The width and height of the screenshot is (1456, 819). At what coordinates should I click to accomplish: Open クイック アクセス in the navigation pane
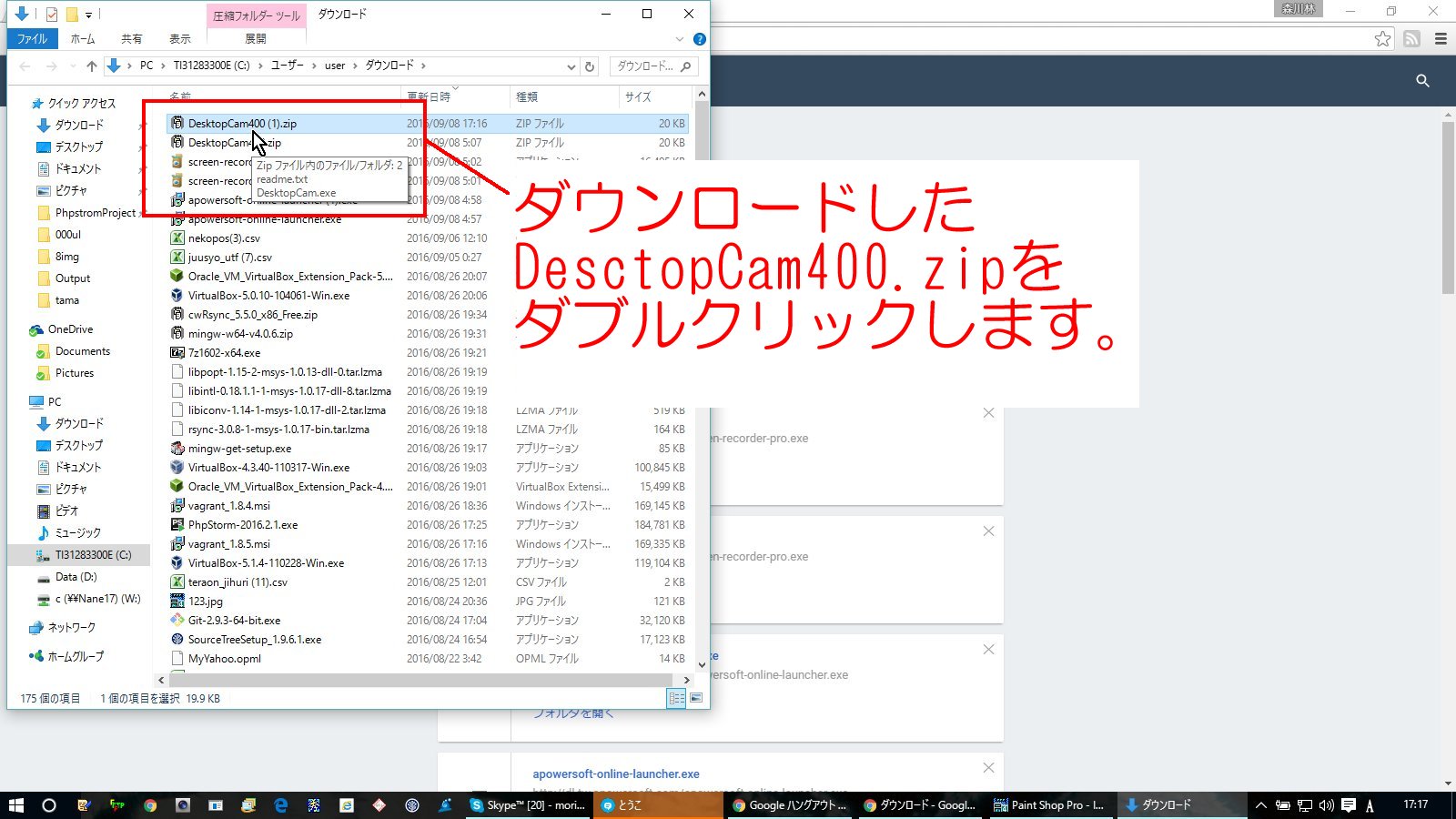81,104
